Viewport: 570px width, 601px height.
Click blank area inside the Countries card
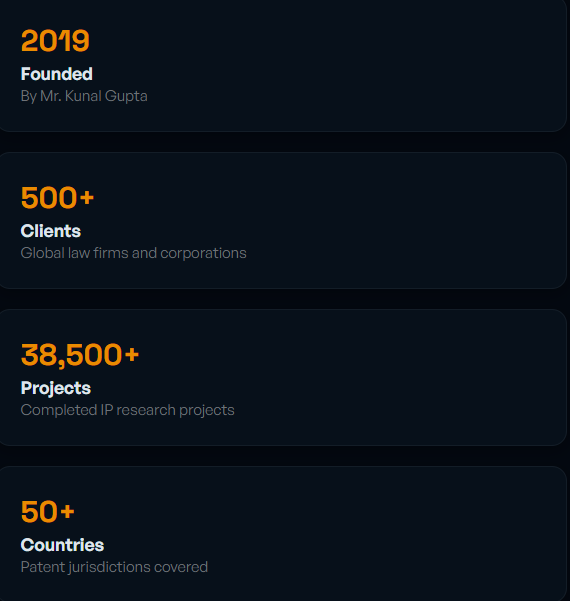click(383, 533)
